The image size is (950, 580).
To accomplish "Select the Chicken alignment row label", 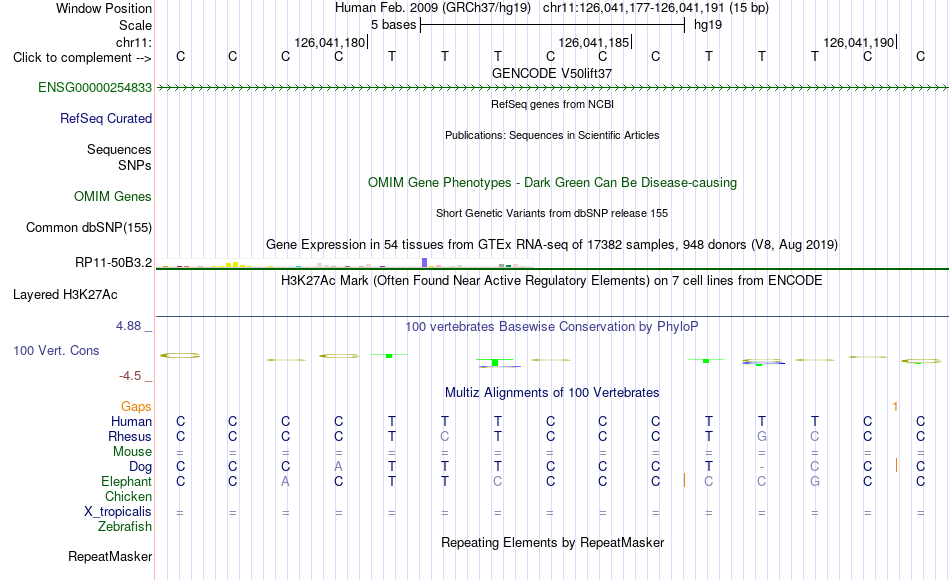I will point(128,496).
